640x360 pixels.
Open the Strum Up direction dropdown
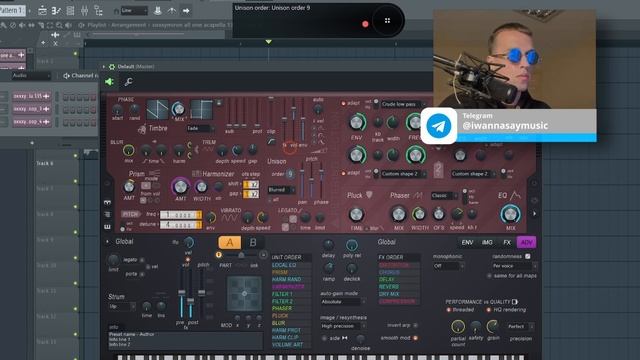coord(122,306)
